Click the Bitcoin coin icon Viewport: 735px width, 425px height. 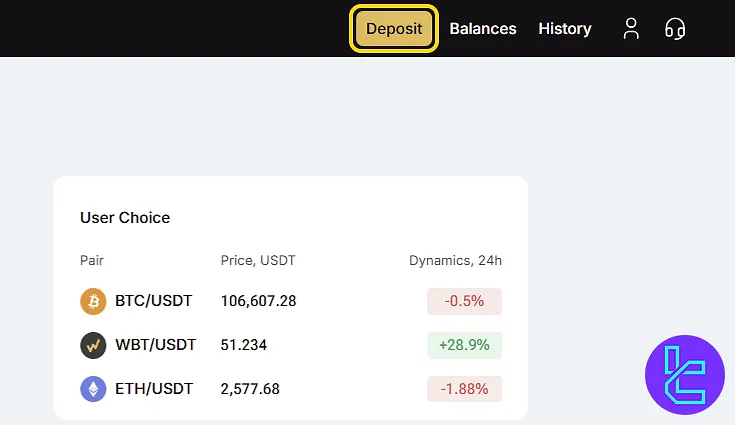click(x=93, y=301)
